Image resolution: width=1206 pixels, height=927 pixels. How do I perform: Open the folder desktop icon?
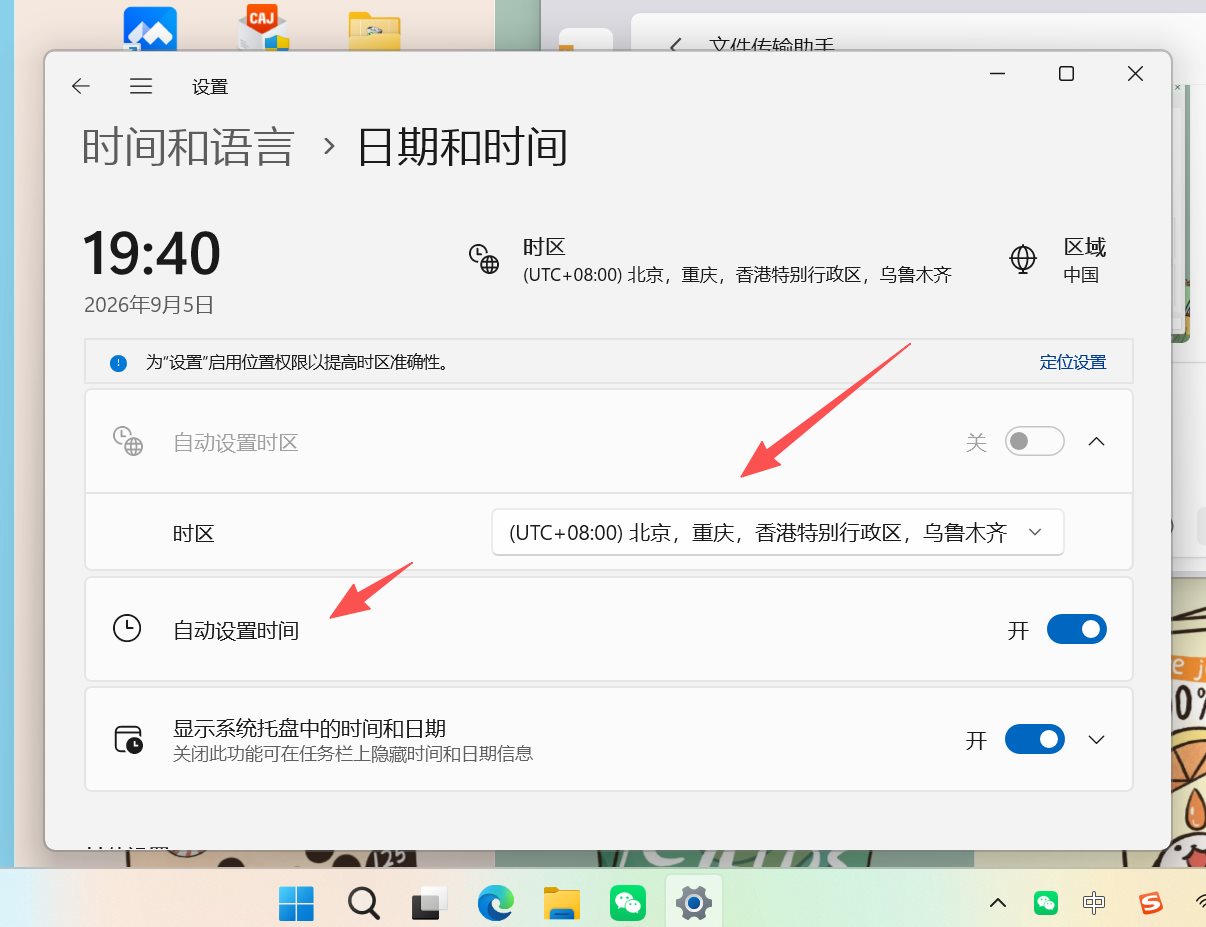[x=375, y=30]
